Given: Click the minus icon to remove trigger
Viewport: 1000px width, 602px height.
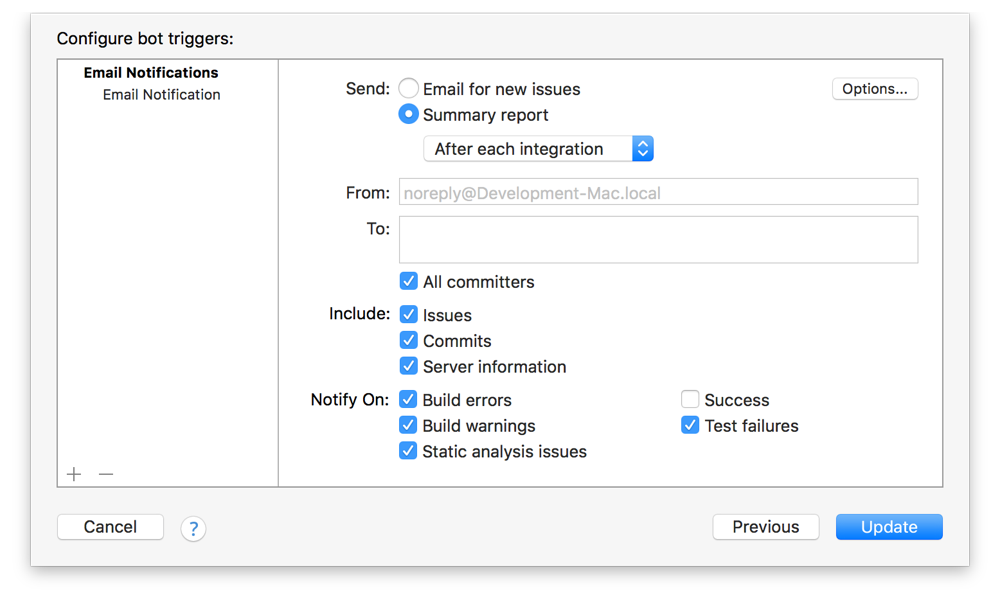Looking at the screenshot, I should 106,474.
